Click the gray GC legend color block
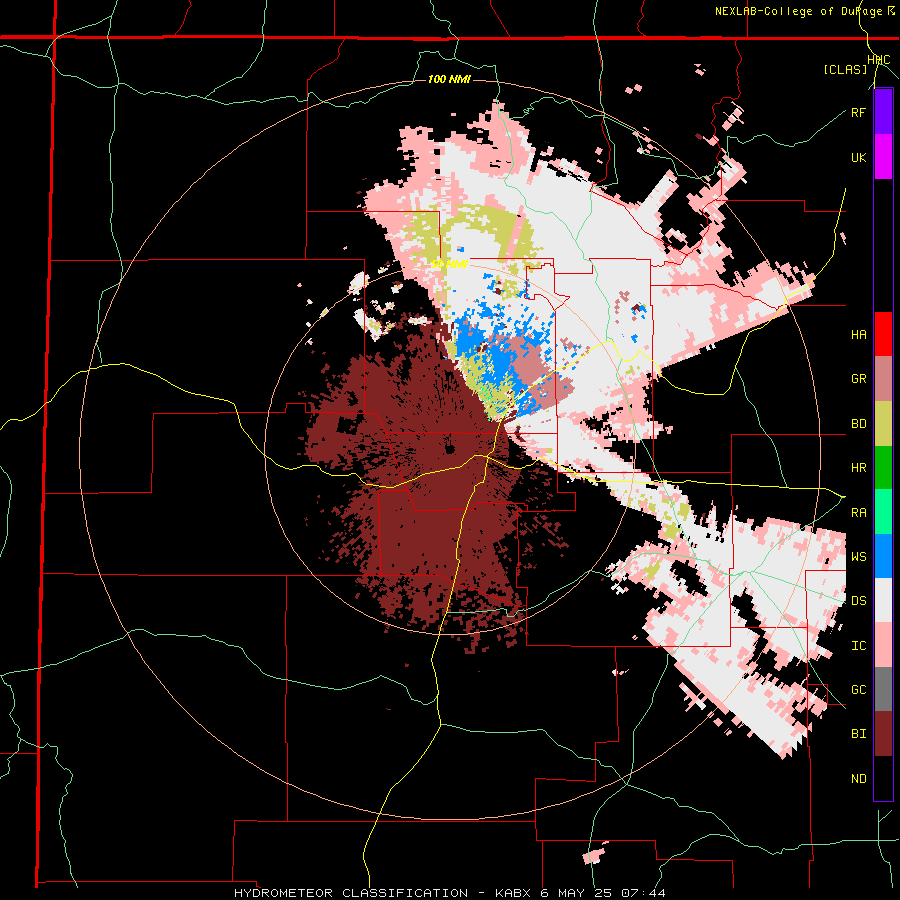This screenshot has height=900, width=900. point(883,689)
